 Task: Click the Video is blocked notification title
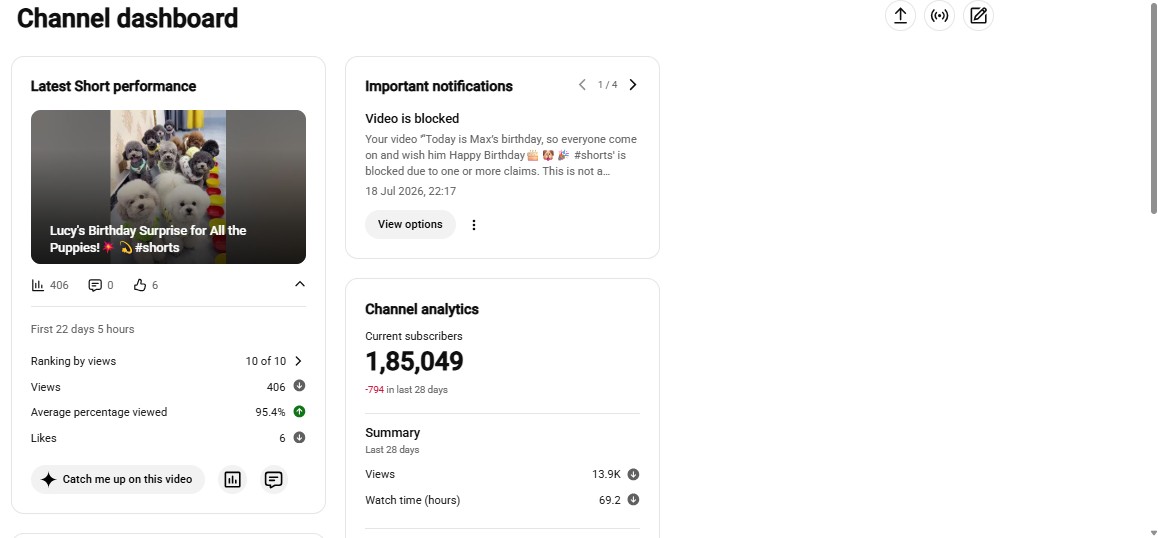(x=412, y=118)
